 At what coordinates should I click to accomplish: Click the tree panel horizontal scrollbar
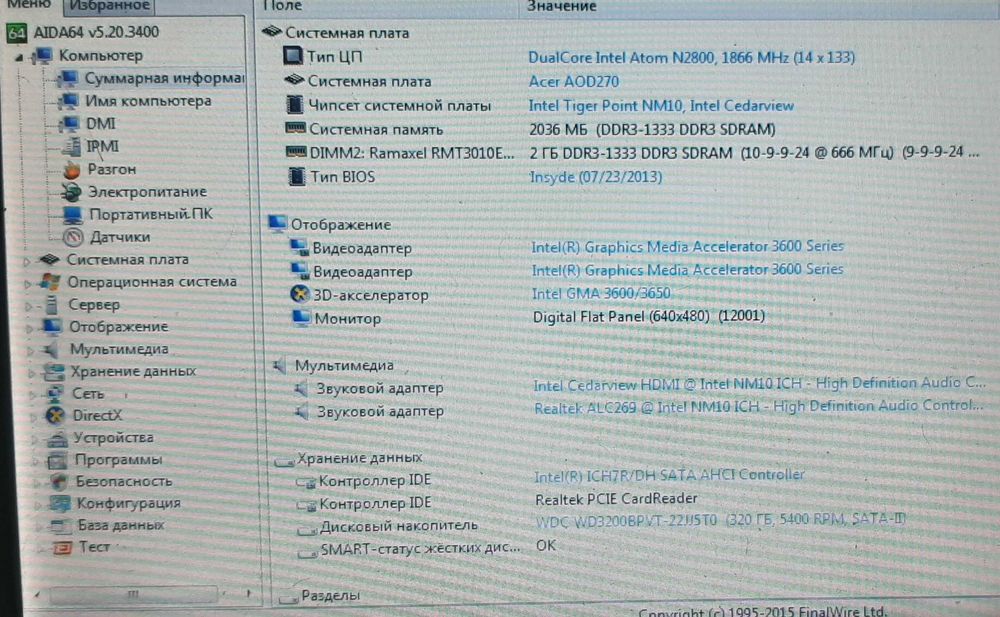(133, 594)
